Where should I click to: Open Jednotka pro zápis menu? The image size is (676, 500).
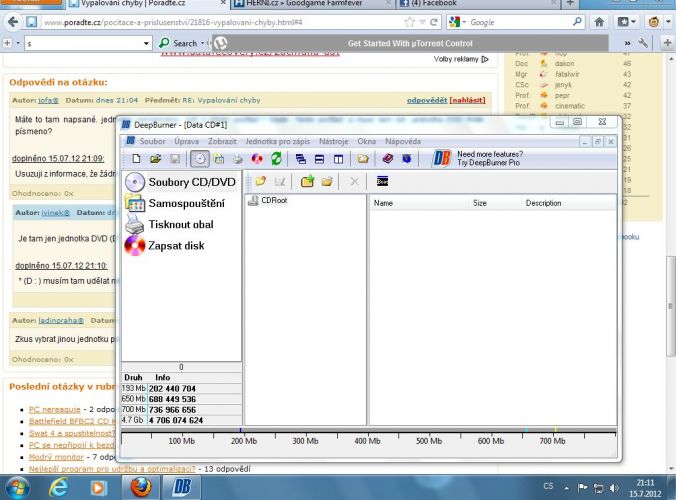coord(278,141)
